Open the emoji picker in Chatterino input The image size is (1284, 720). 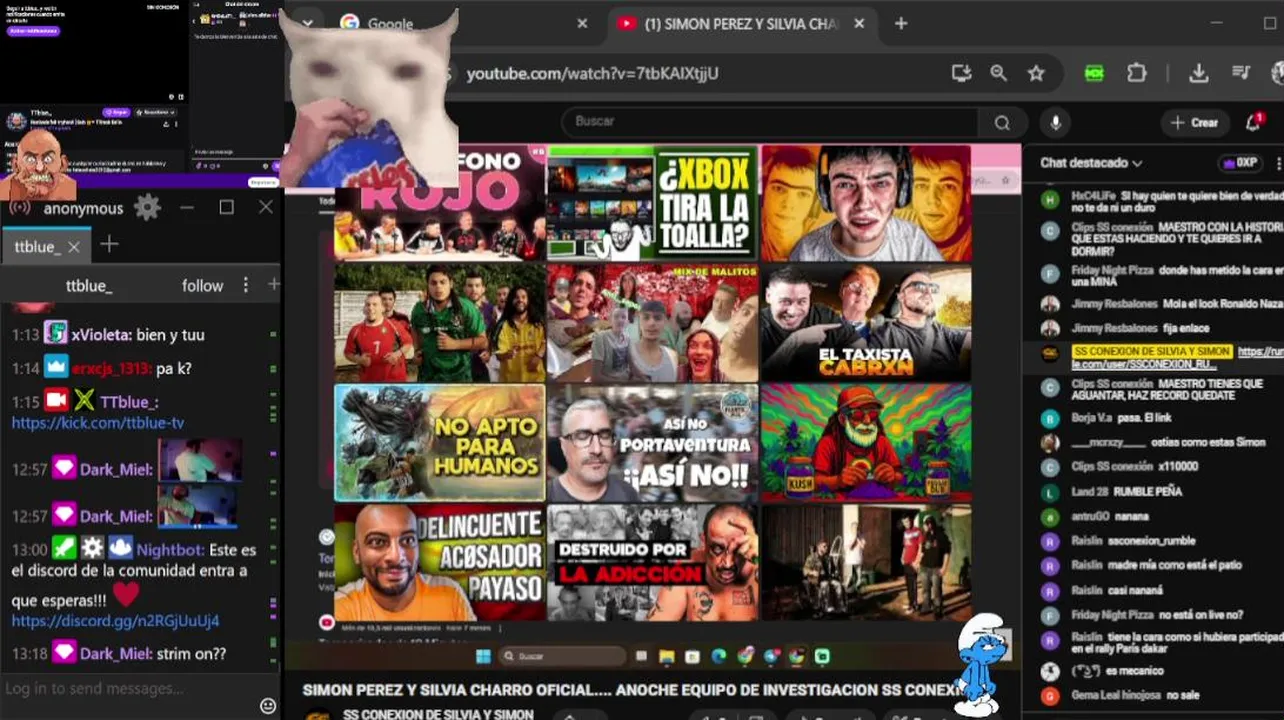[x=267, y=705]
